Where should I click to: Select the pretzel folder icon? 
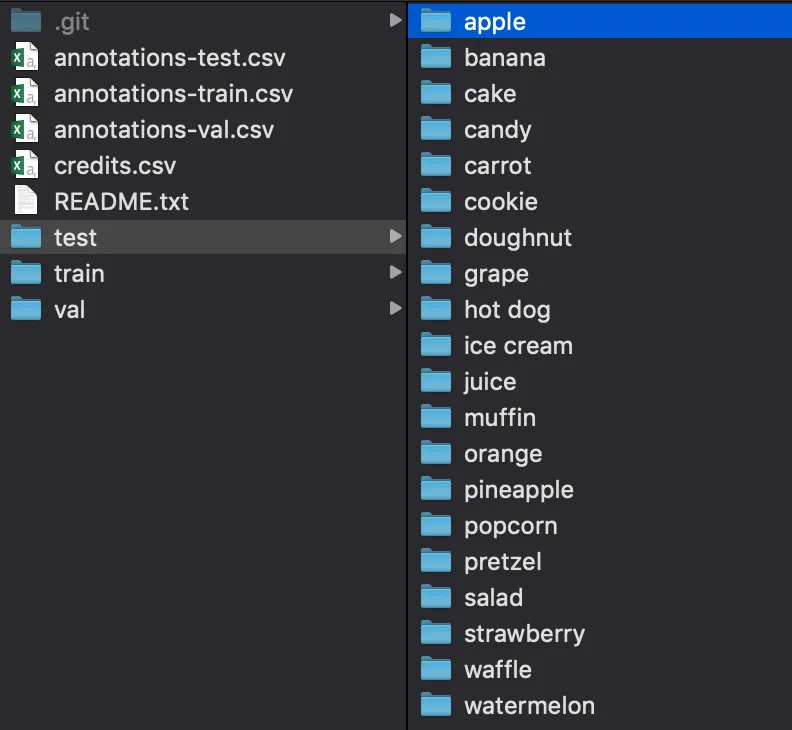[436, 561]
